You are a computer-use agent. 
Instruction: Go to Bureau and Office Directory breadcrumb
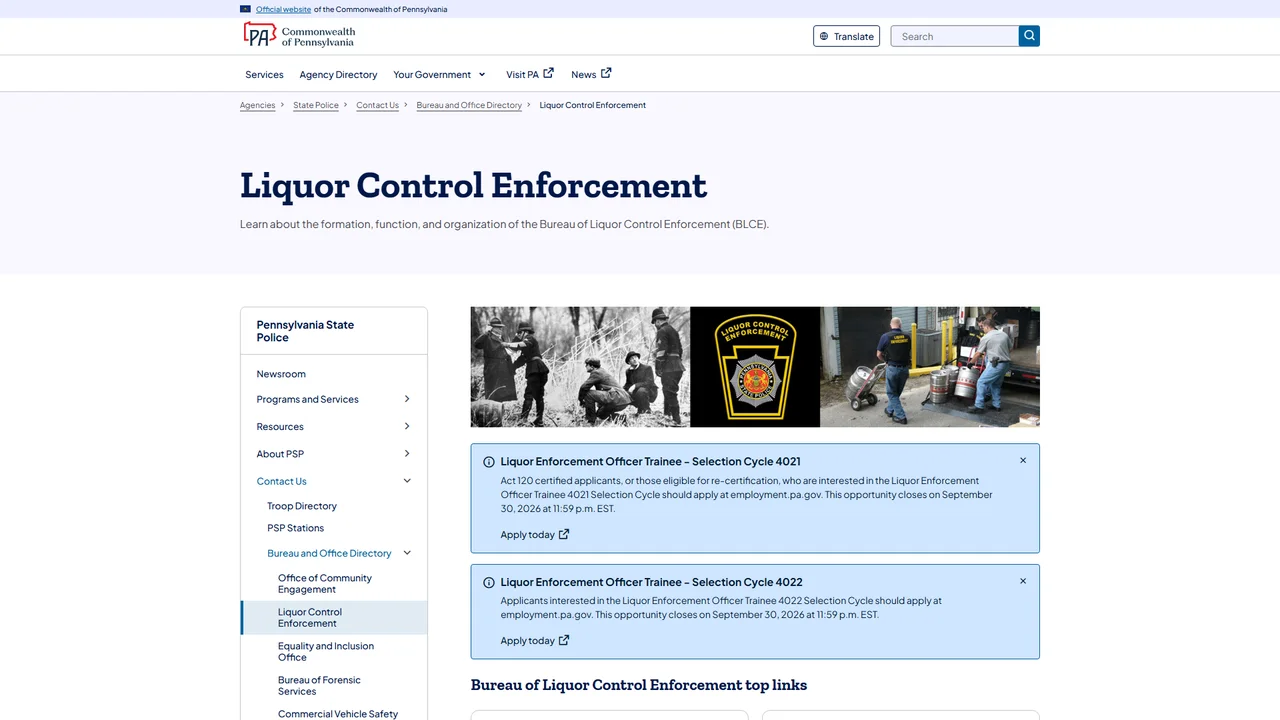469,105
